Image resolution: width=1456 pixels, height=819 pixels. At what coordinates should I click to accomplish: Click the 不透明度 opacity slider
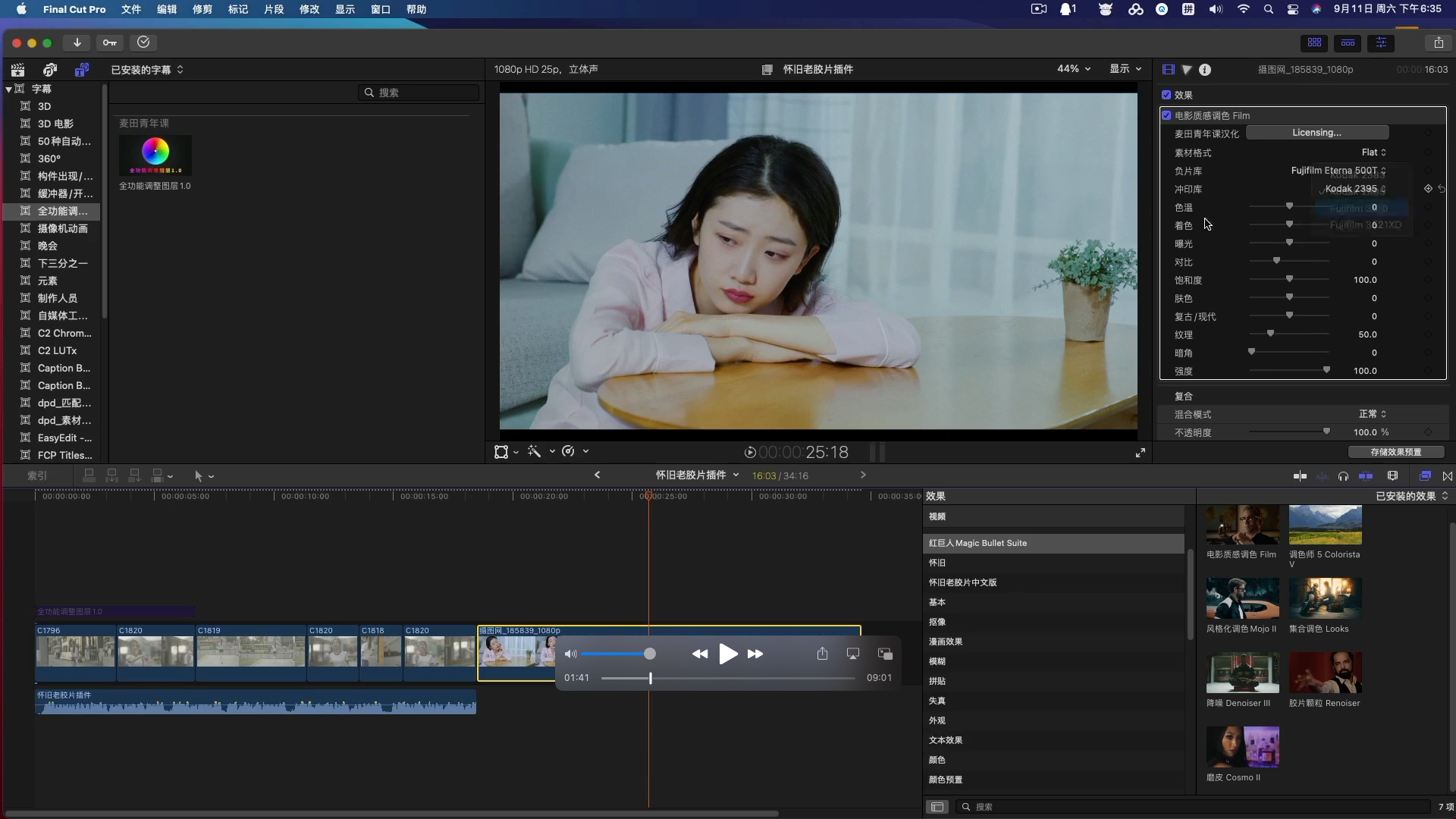[1289, 432]
